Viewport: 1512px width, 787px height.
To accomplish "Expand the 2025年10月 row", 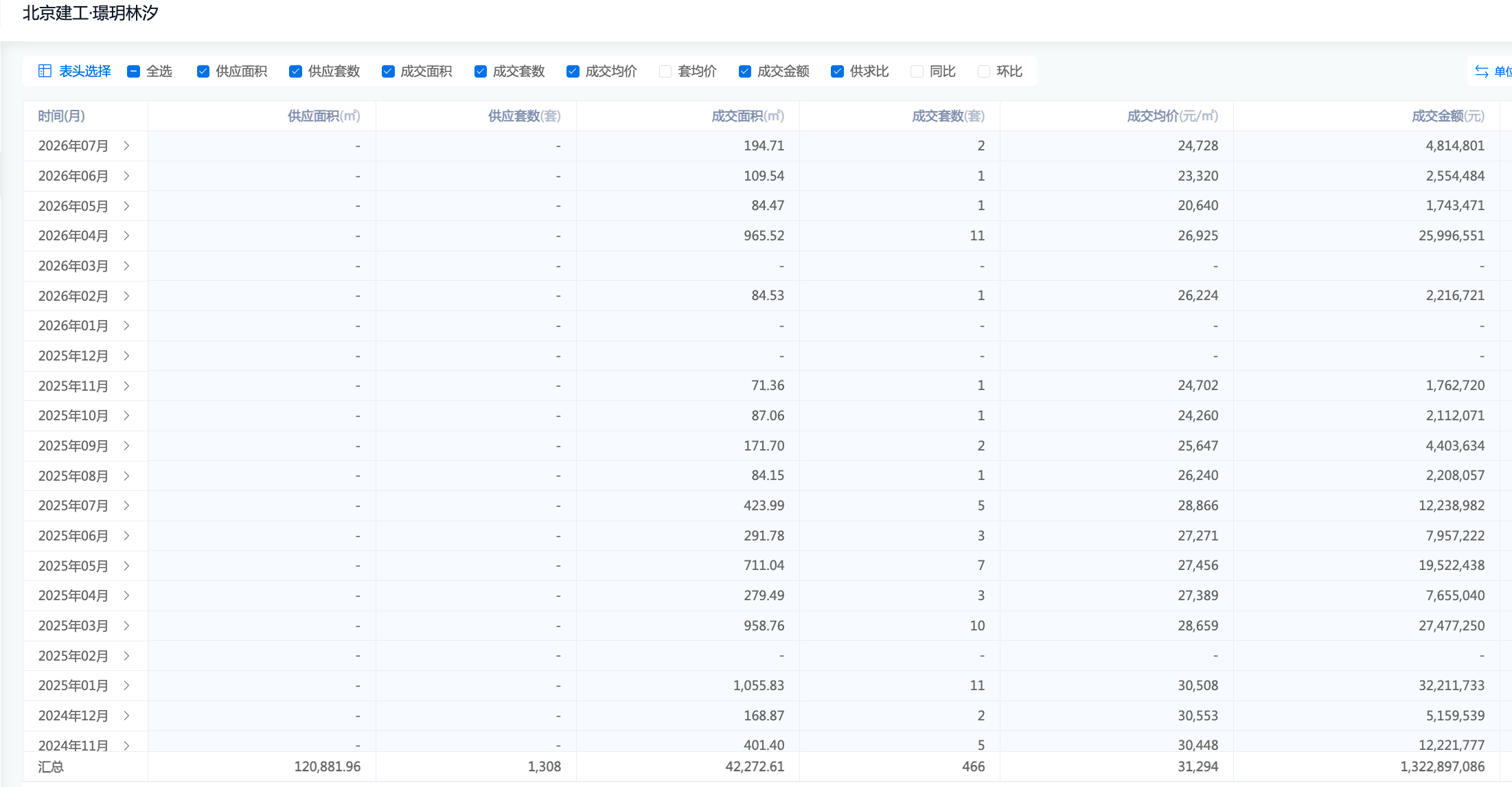I will click(126, 415).
